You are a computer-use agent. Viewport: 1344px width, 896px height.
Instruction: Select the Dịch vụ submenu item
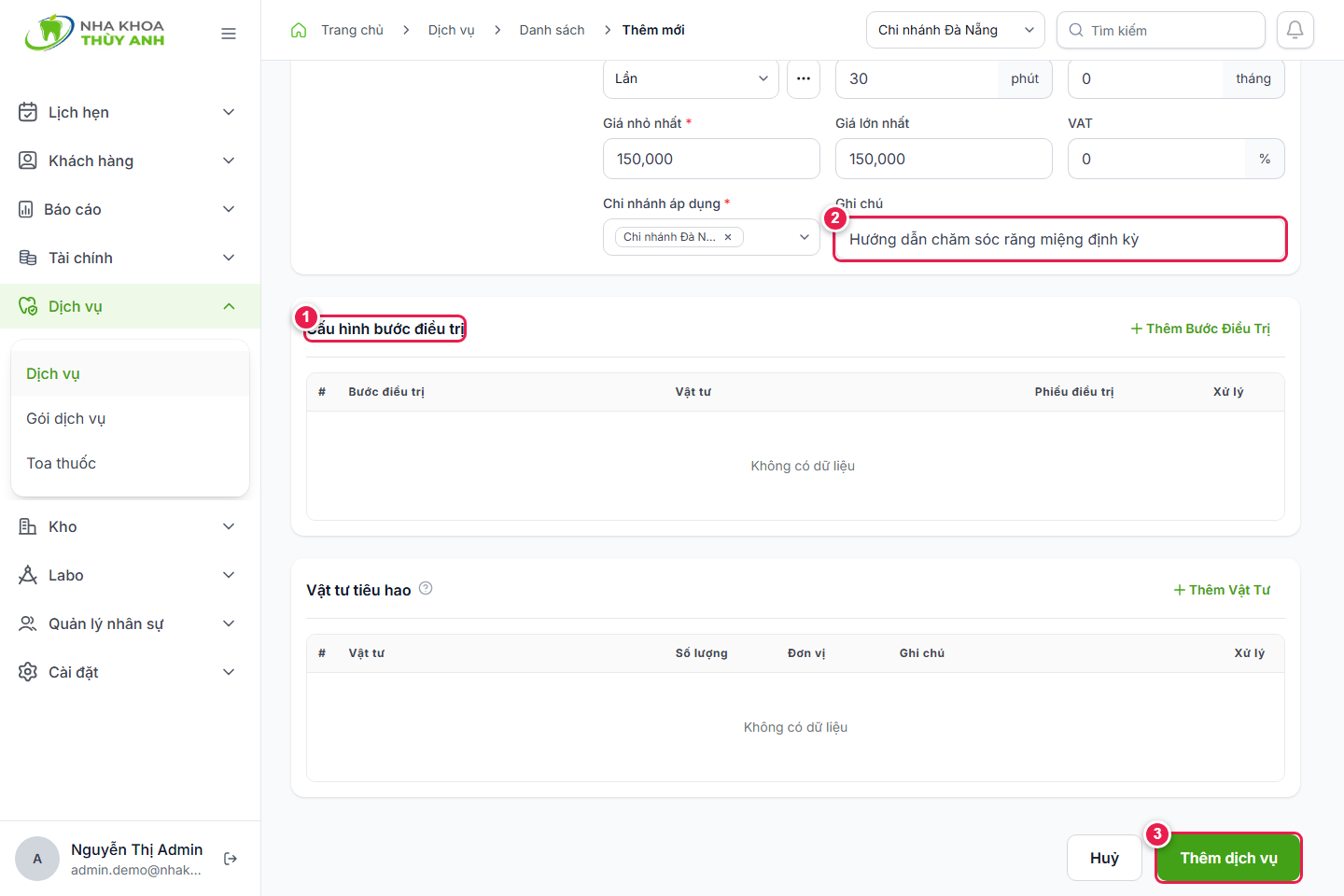coord(130,373)
